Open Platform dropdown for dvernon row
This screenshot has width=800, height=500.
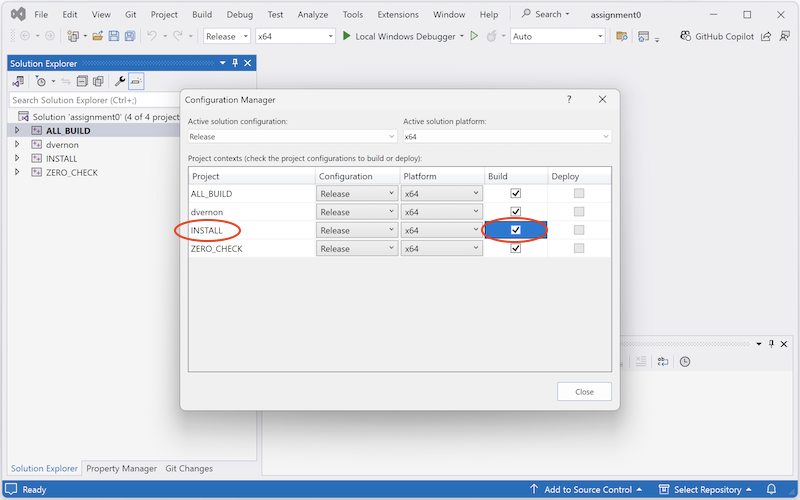(x=442, y=212)
